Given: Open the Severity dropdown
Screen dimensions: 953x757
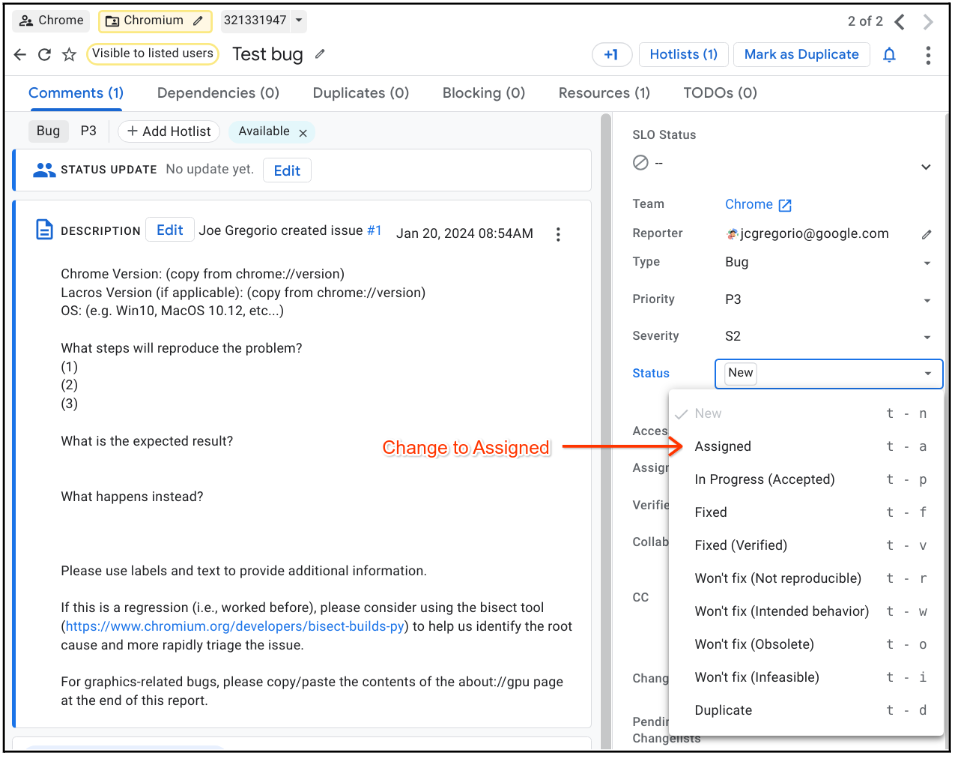Looking at the screenshot, I should pyautogui.click(x=927, y=337).
